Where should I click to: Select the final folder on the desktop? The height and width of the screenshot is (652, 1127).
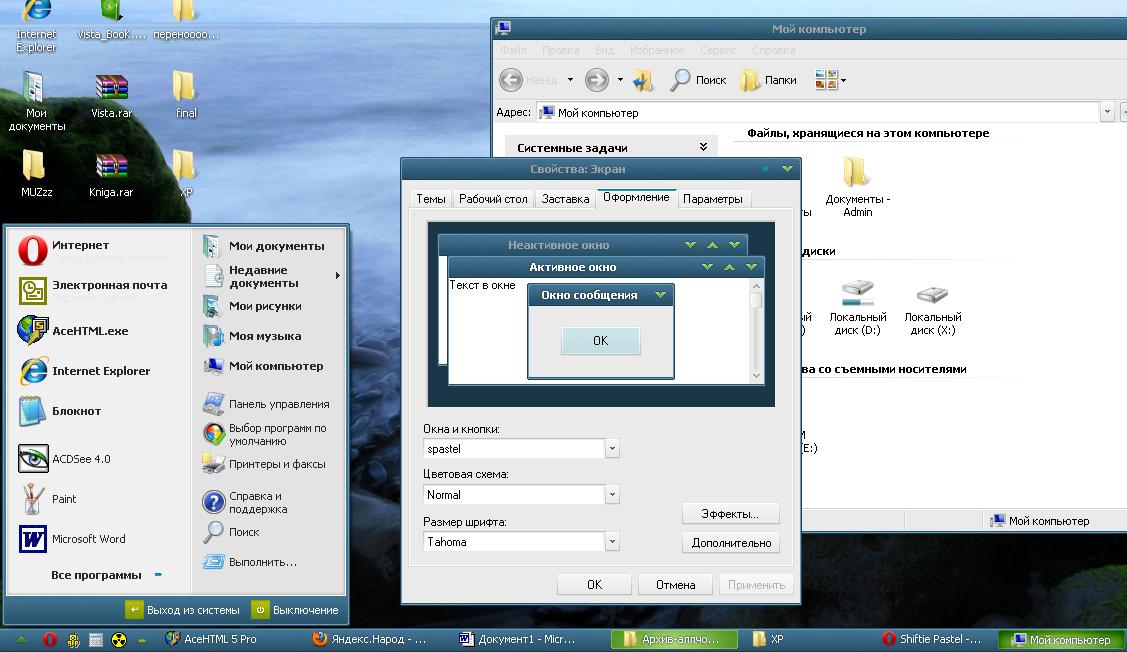(185, 95)
